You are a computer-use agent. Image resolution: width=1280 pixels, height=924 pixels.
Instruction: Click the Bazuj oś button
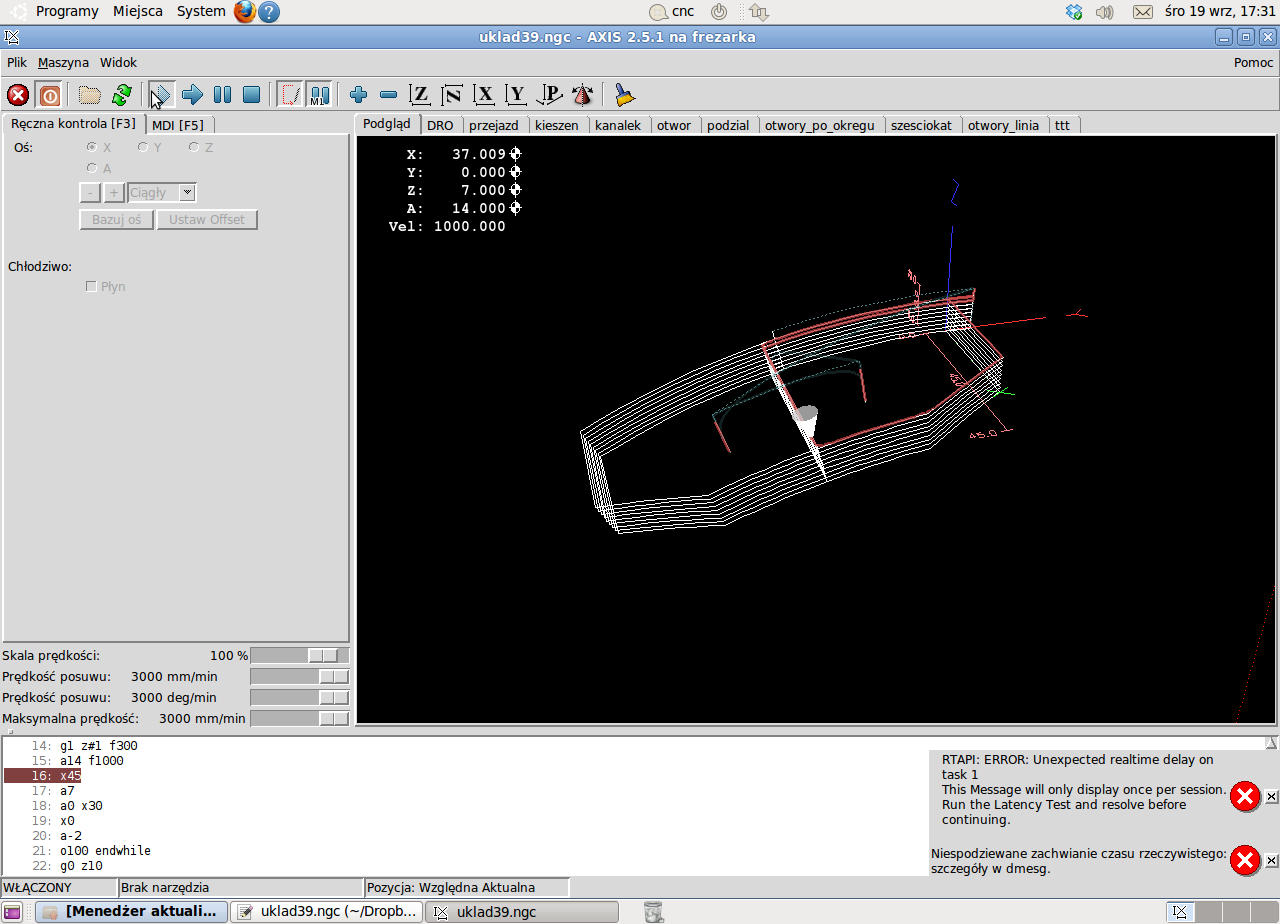point(117,220)
